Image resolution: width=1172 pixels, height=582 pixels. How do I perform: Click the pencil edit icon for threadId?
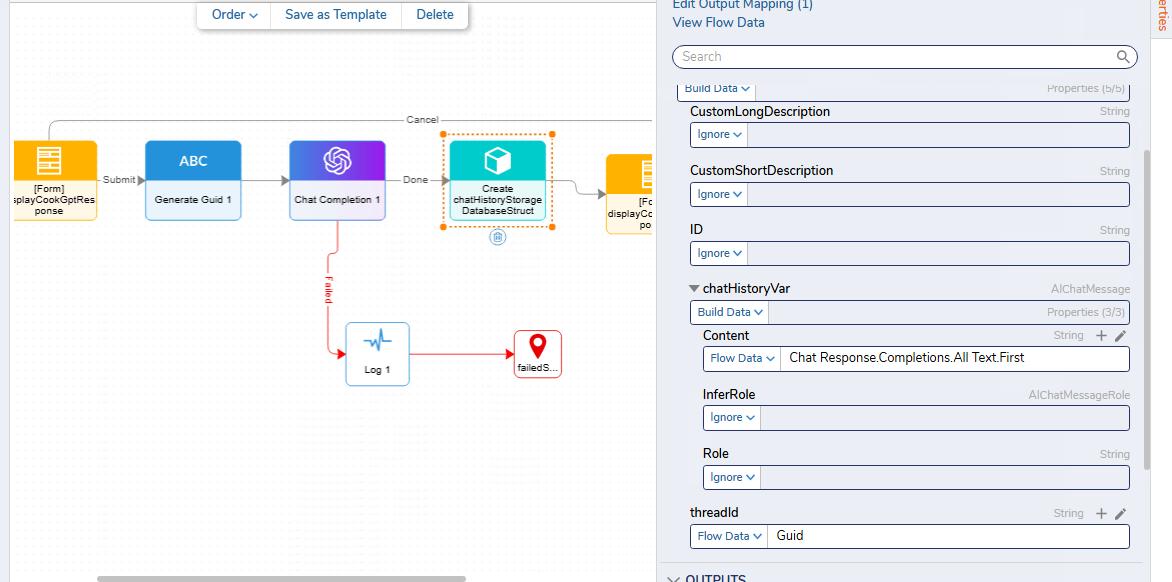click(x=1120, y=514)
